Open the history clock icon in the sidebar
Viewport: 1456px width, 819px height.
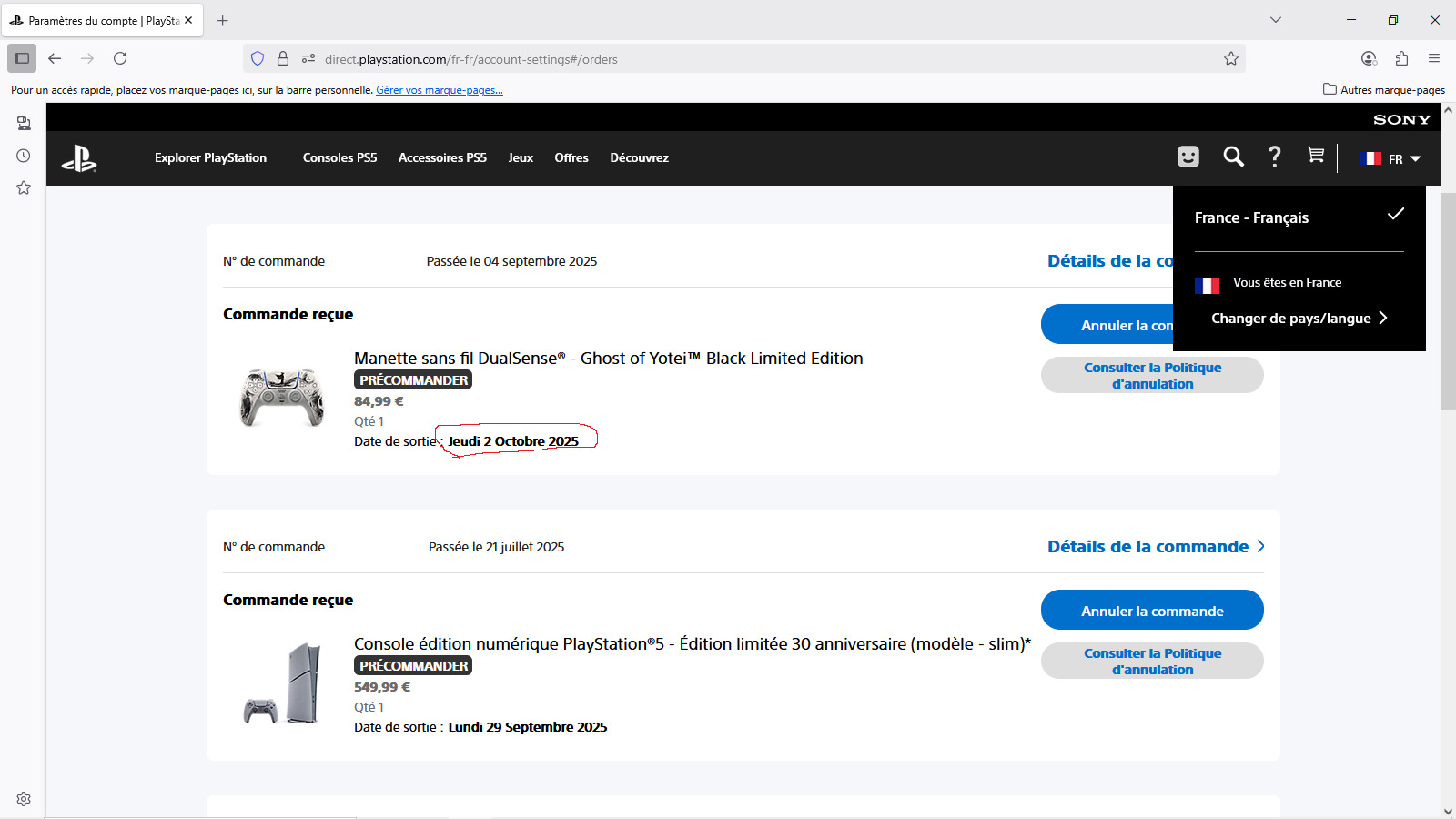[24, 156]
